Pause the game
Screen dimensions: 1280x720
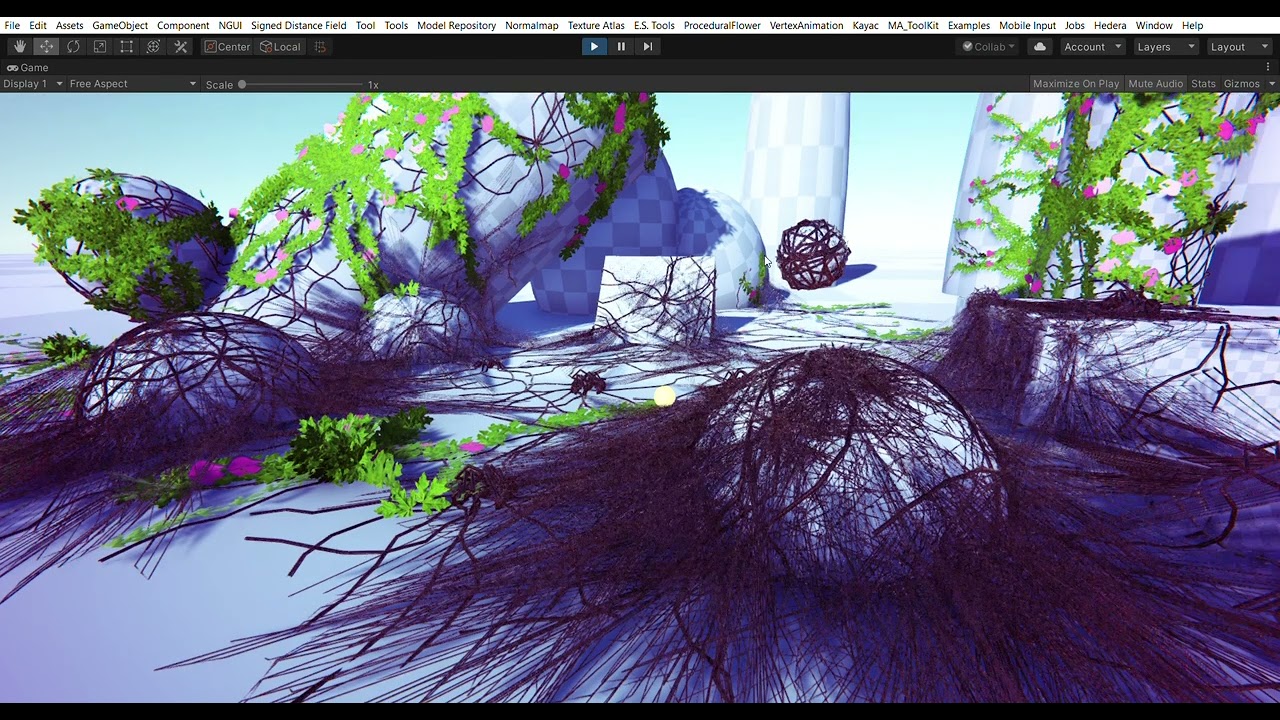pyautogui.click(x=621, y=47)
